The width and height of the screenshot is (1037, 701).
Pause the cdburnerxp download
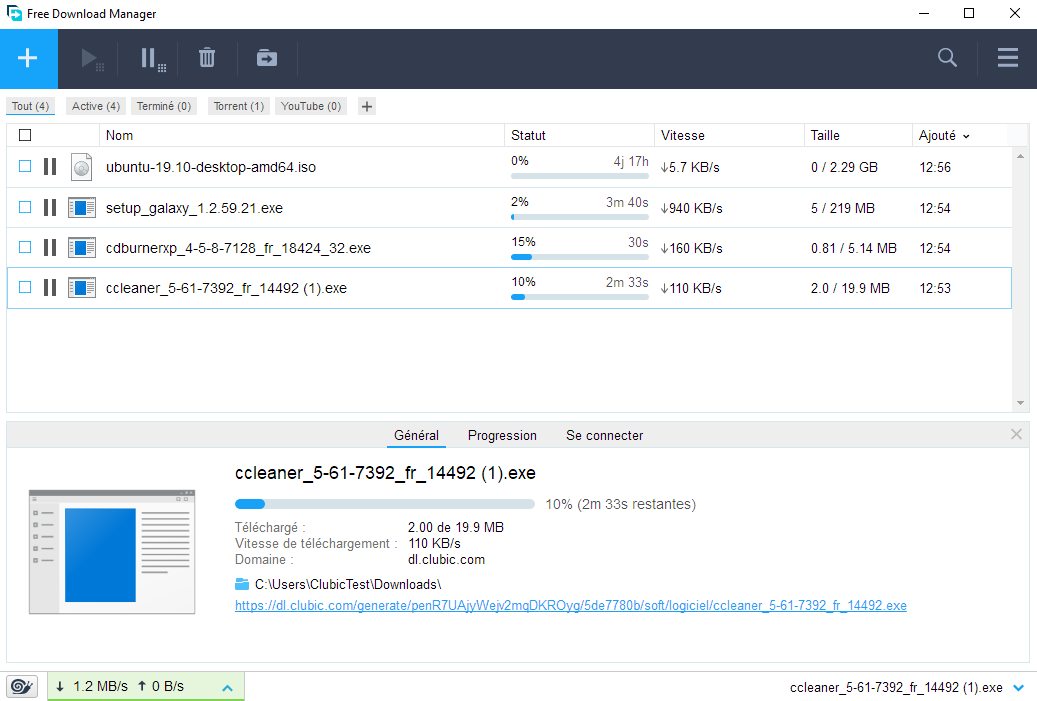point(50,247)
